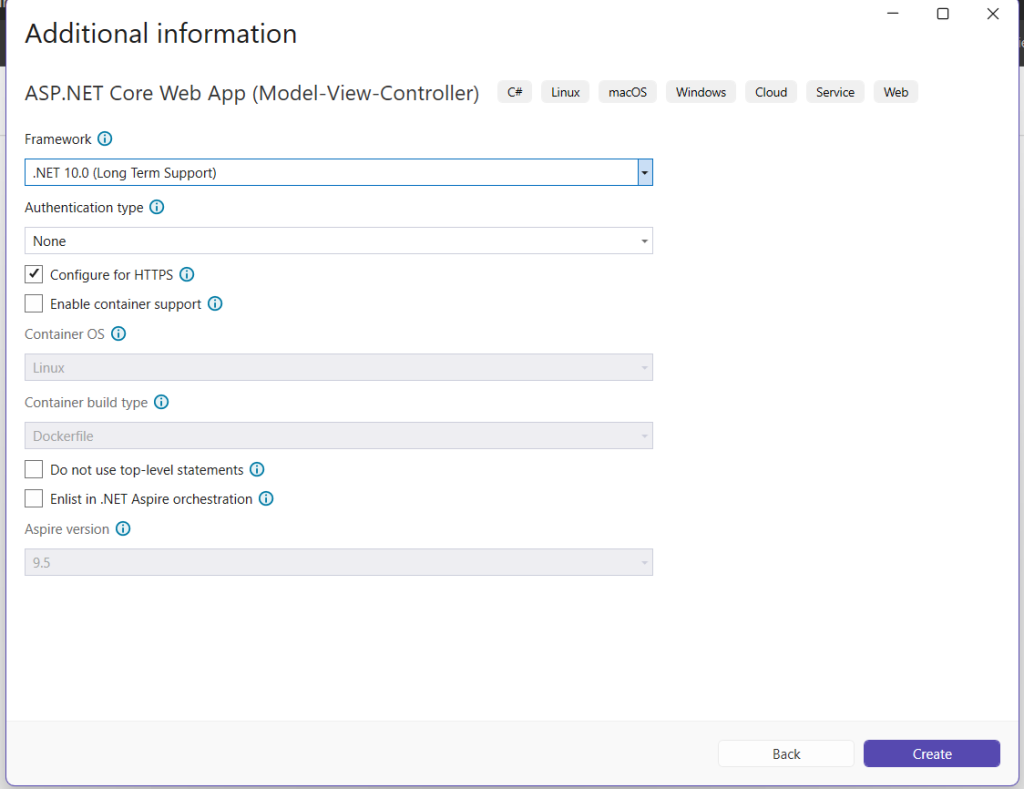Click the Authentication type info icon

click(x=156, y=208)
